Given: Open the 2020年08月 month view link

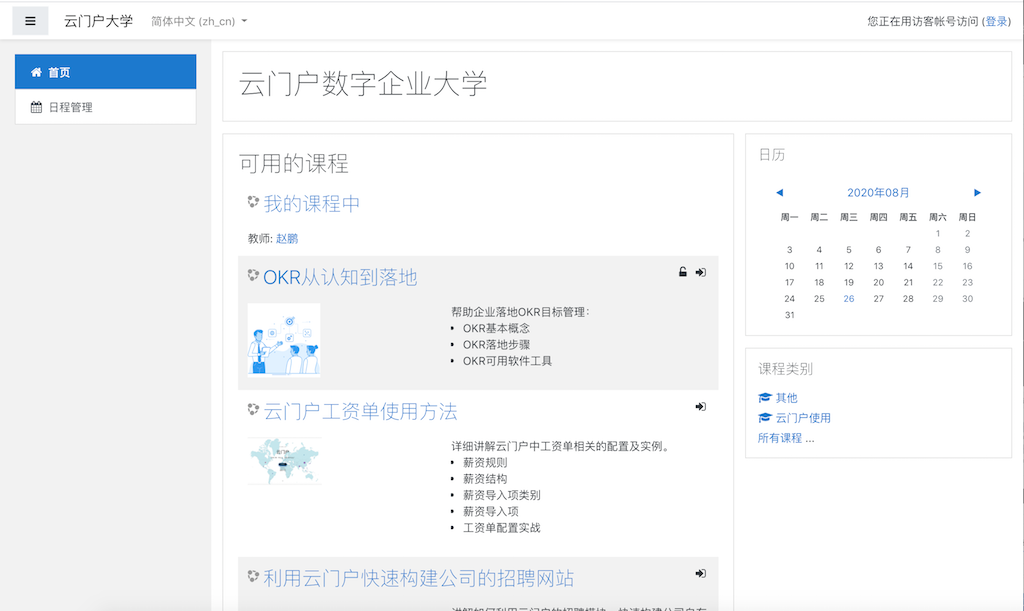Looking at the screenshot, I should pos(878,193).
